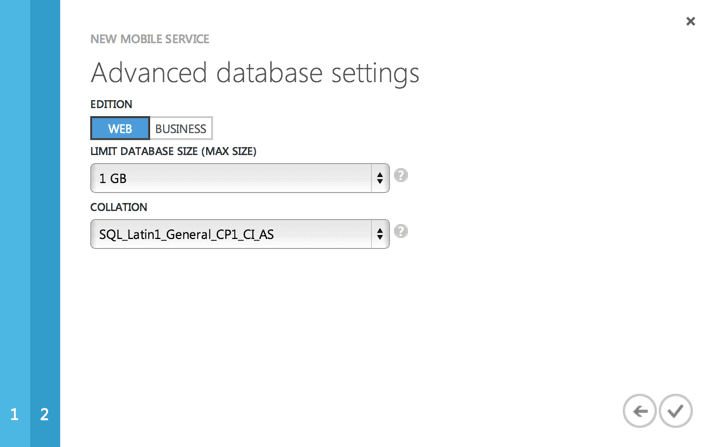Open the SQL_Latin1_General_CP1_CI_AS collation dropdown
This screenshot has height=447, width=710.
tap(230, 235)
